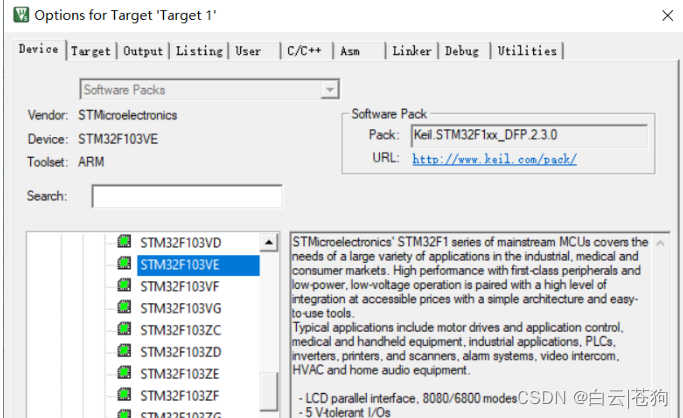Open the keil.com/pack URL link

(494, 159)
